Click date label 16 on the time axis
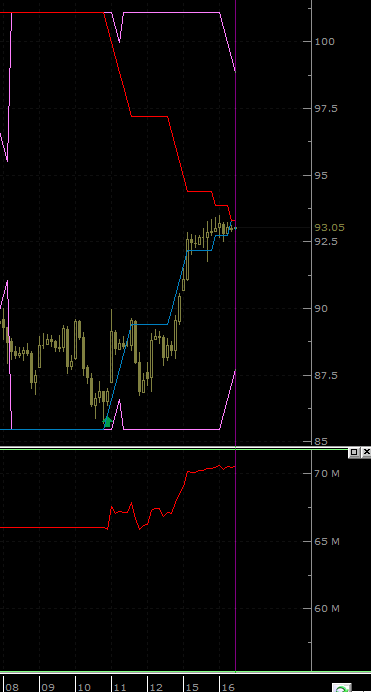The width and height of the screenshot is (371, 692). click(228, 687)
